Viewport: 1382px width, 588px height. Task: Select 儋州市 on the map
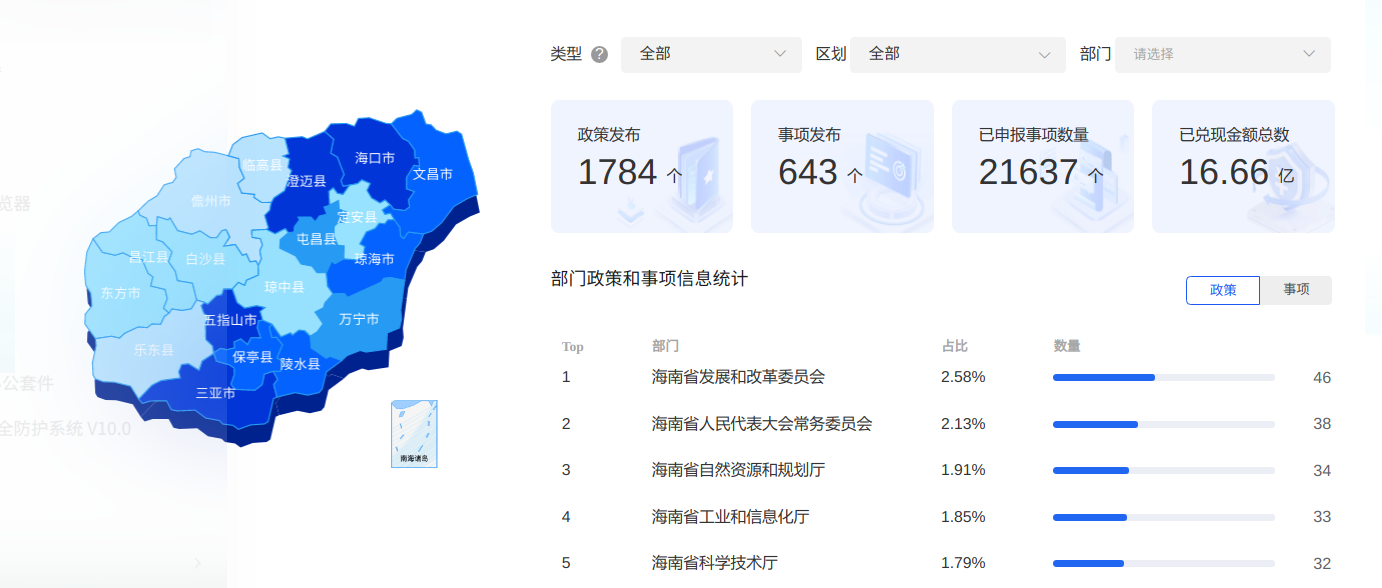click(x=211, y=201)
